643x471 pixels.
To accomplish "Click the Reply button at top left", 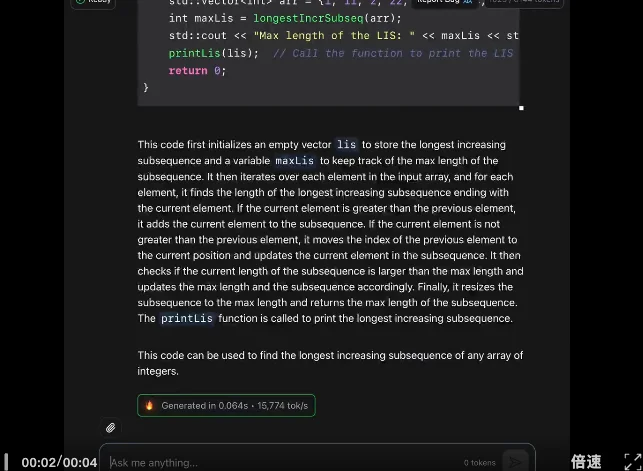I will pyautogui.click(x=93, y=2).
